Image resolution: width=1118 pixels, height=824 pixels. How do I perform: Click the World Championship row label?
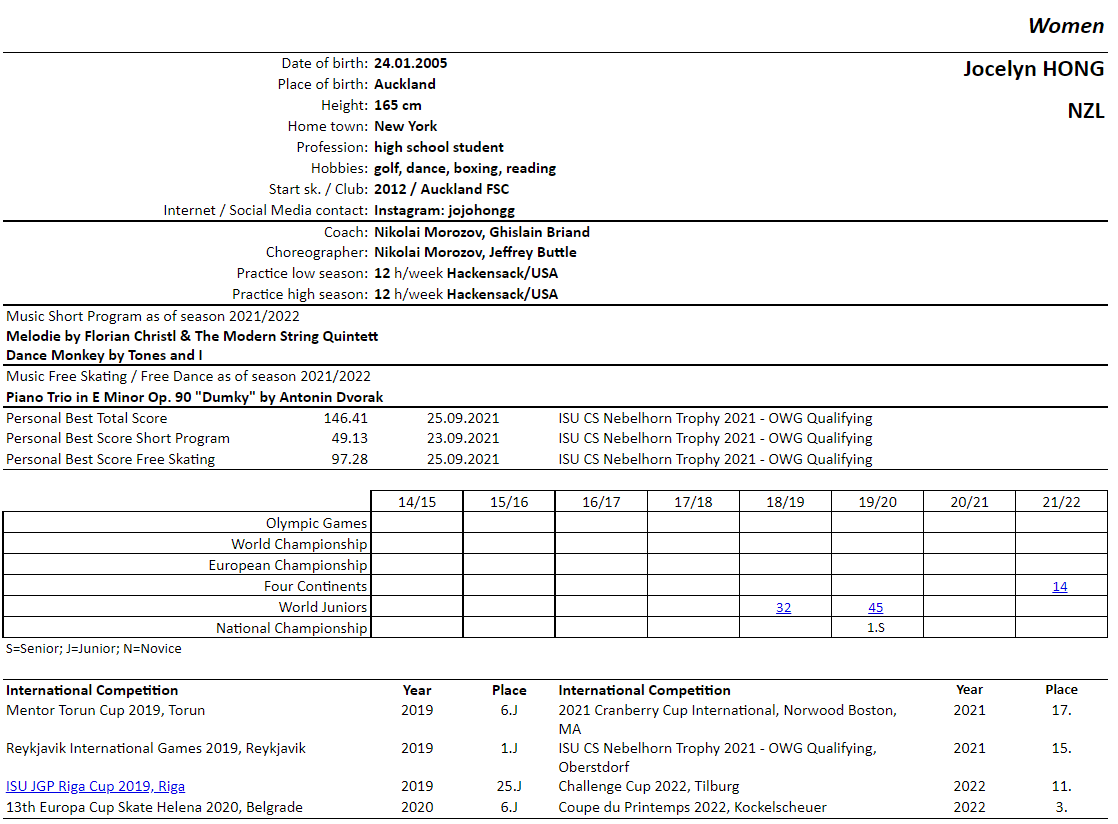[299, 545]
